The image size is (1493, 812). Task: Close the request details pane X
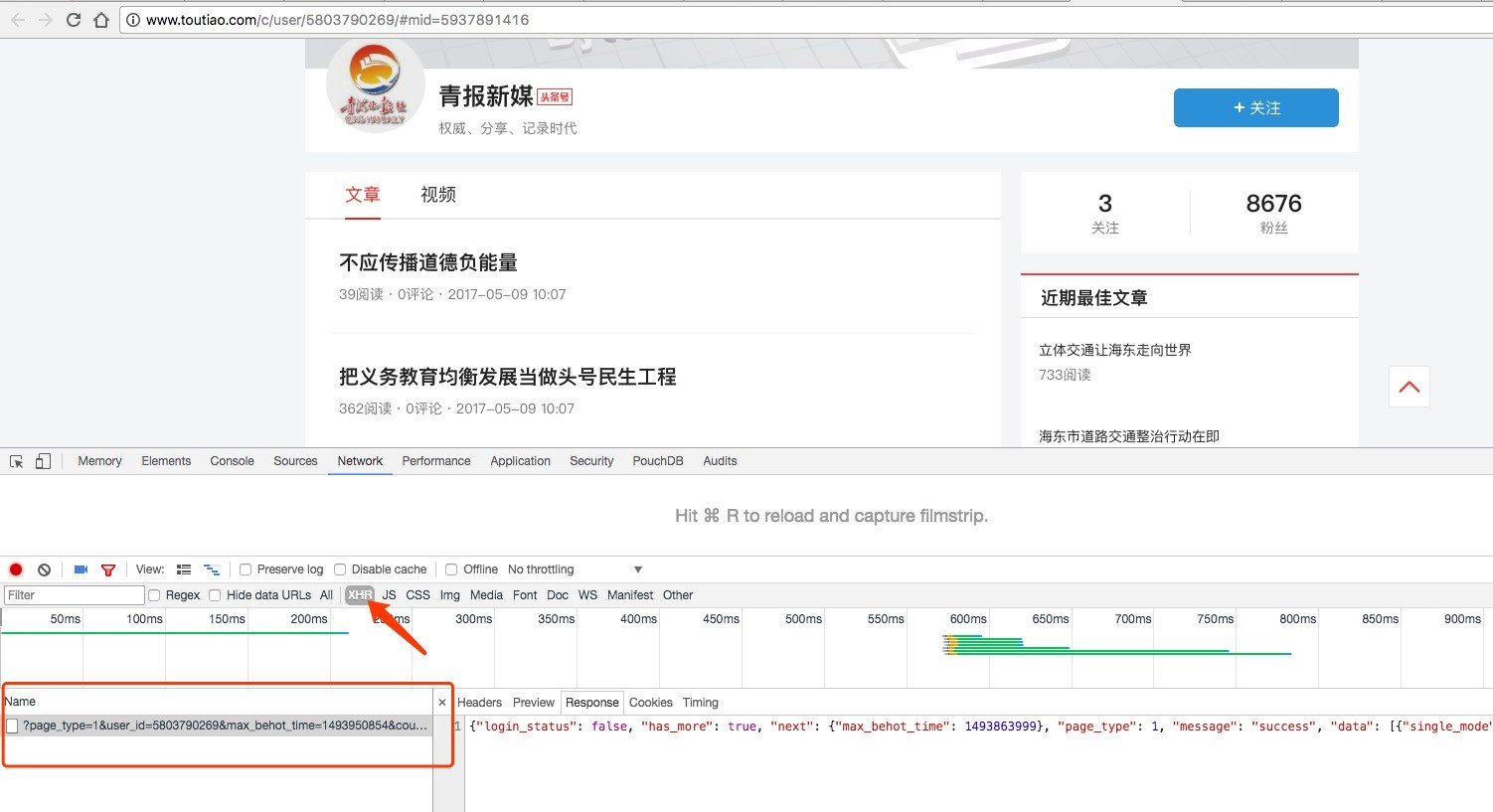[x=442, y=703]
